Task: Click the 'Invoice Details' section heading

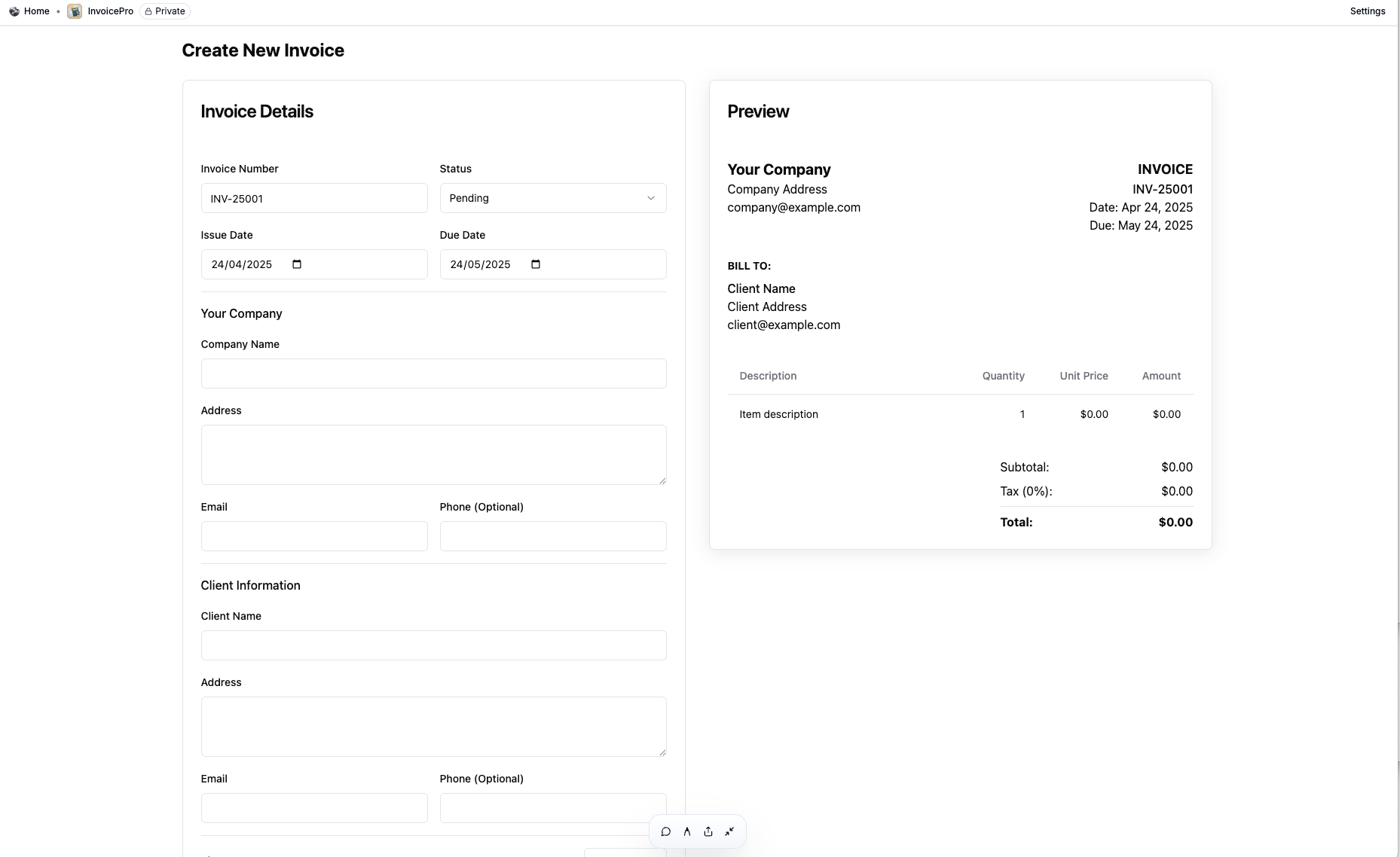Action: pyautogui.click(x=257, y=111)
